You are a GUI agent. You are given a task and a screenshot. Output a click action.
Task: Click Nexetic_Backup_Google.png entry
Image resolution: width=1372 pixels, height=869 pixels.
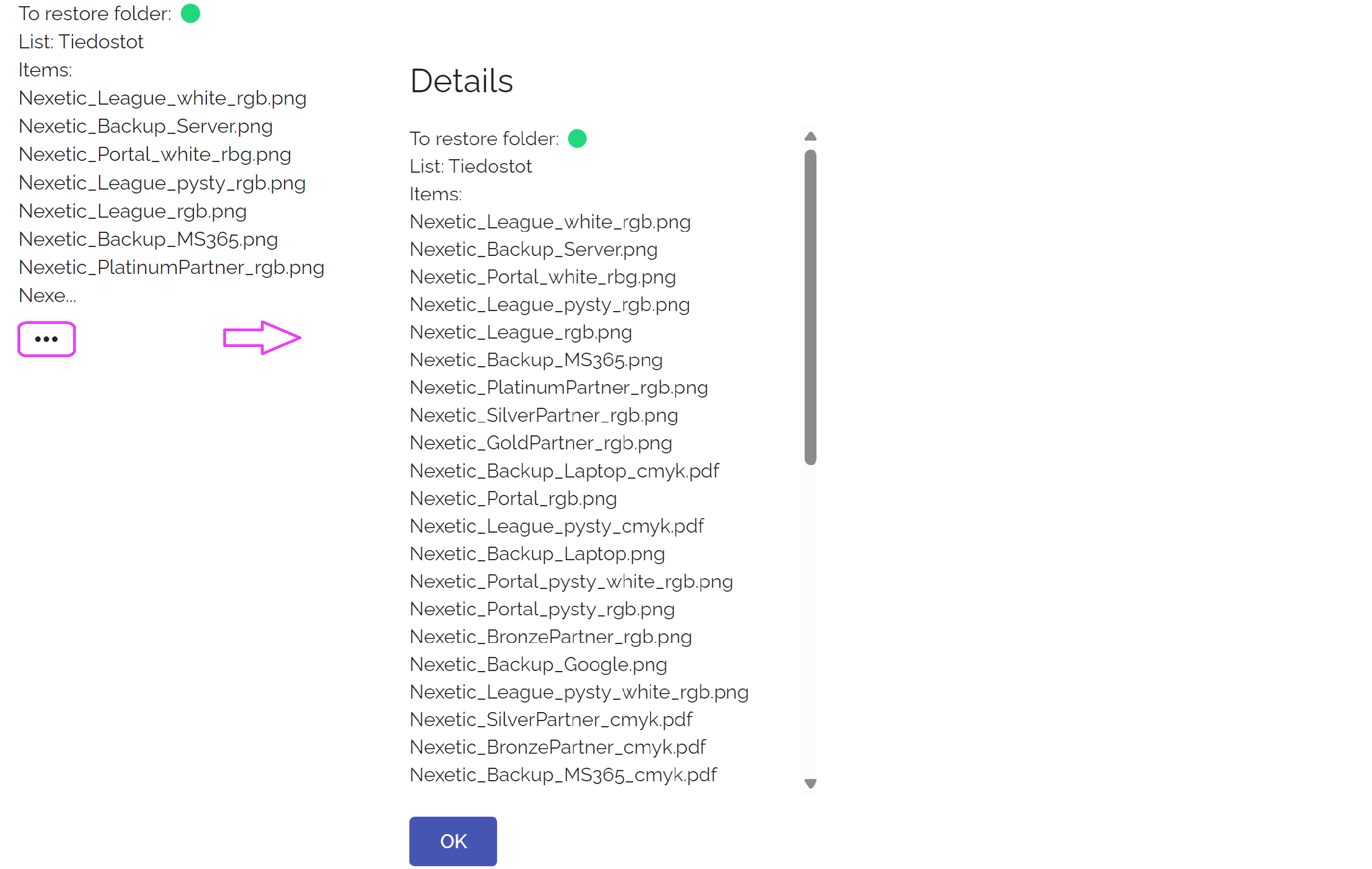[539, 664]
